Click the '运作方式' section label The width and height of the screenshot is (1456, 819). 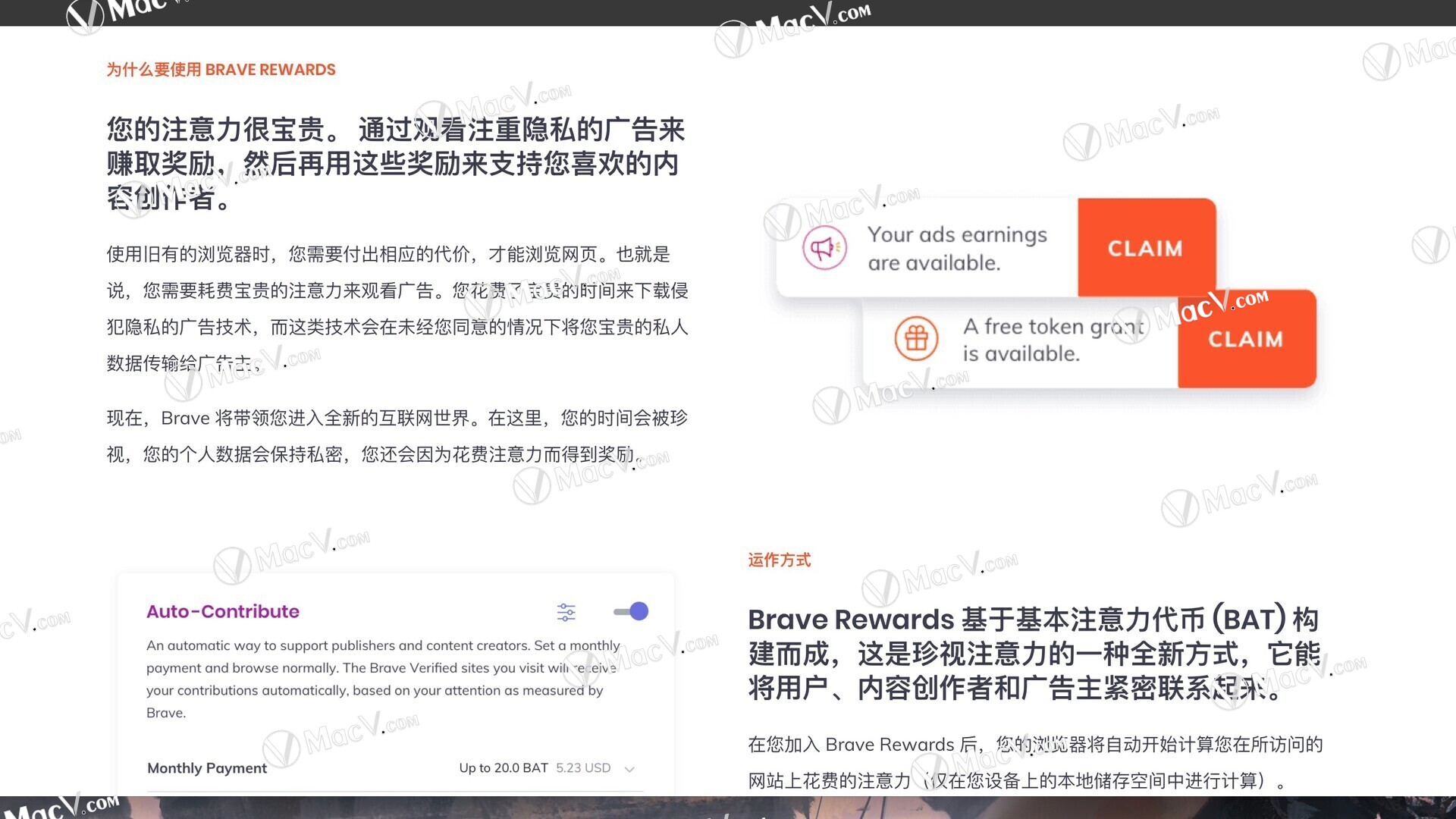(x=780, y=560)
